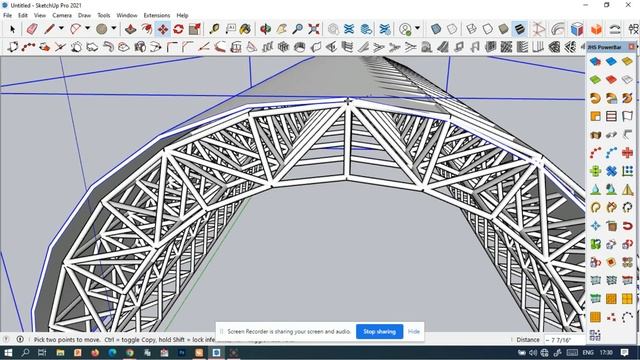
Task: Open the Line tool dropdown arrow
Action: (61, 29)
